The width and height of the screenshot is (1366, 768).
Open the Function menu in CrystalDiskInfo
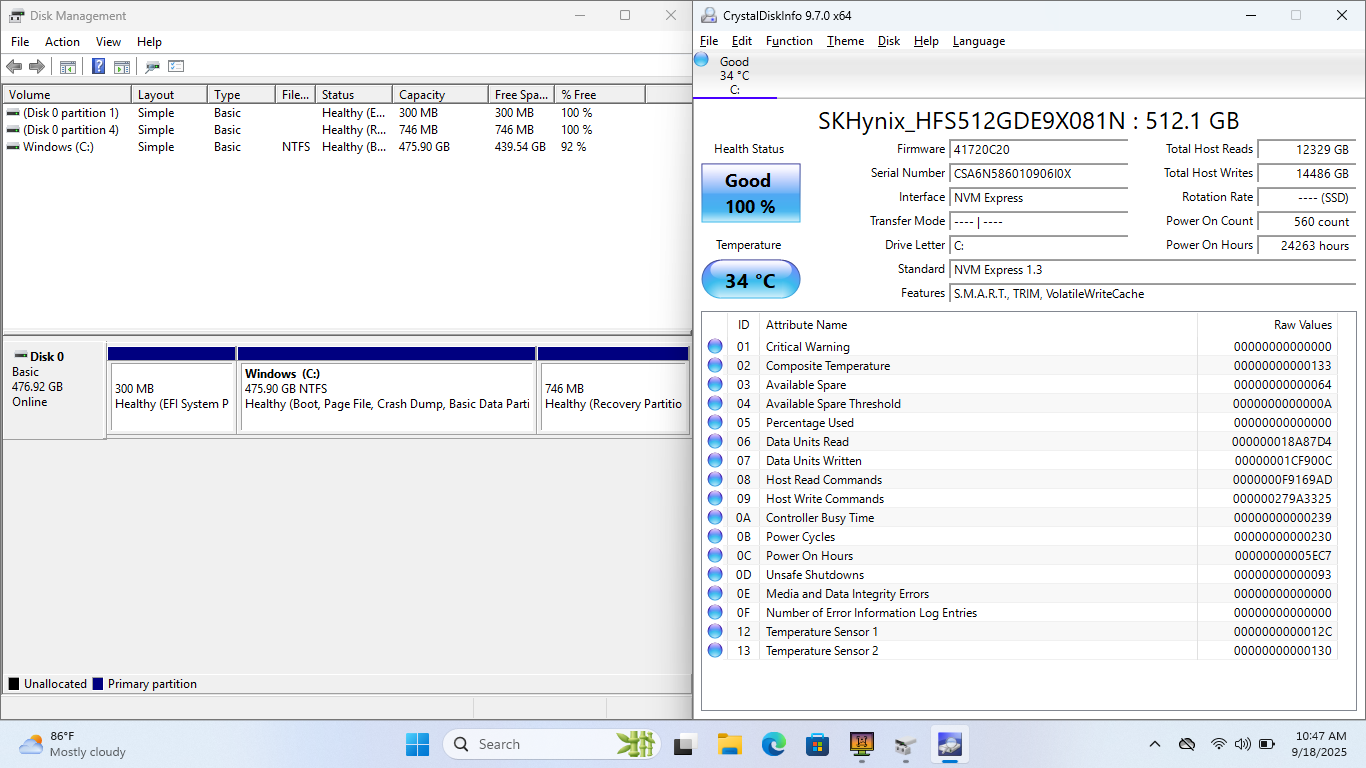tap(789, 41)
